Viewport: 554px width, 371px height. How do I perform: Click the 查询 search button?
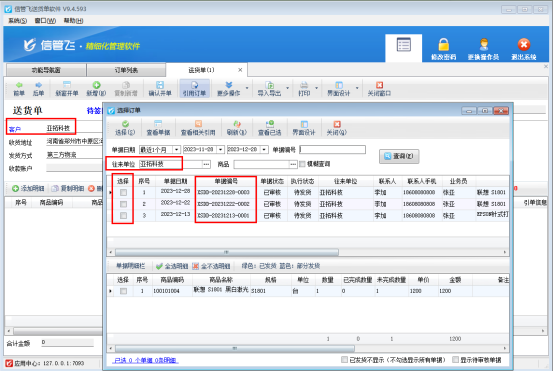tap(399, 156)
